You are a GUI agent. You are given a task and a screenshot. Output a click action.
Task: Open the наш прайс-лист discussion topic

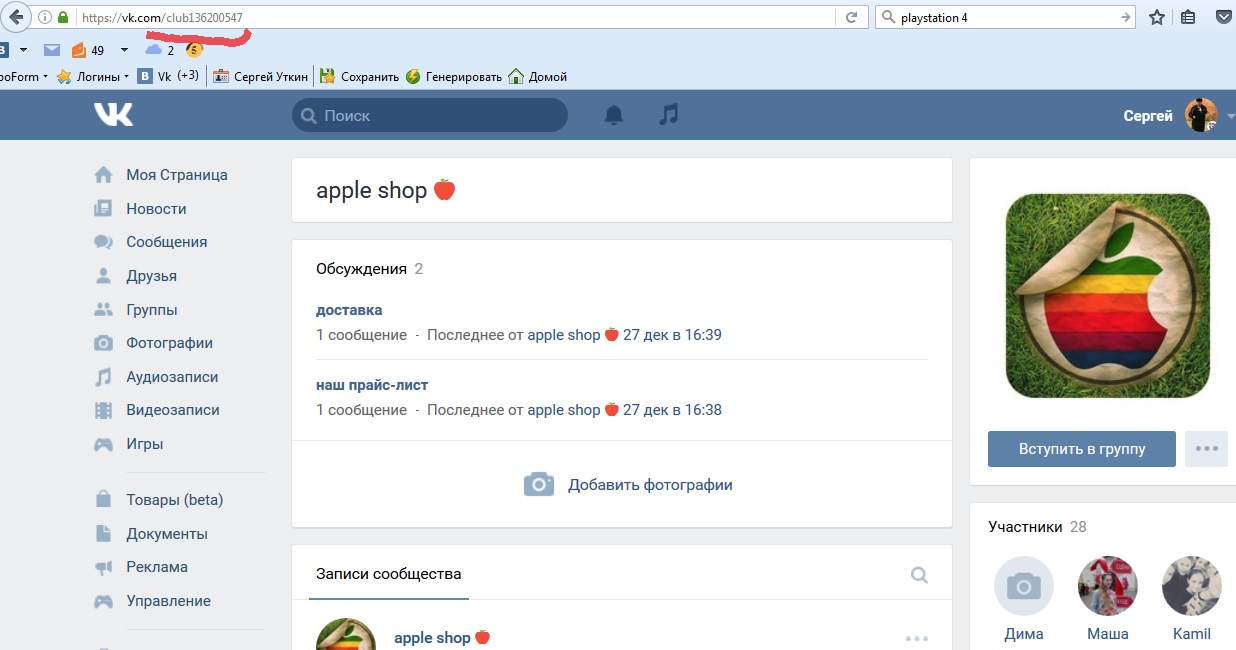(x=372, y=385)
